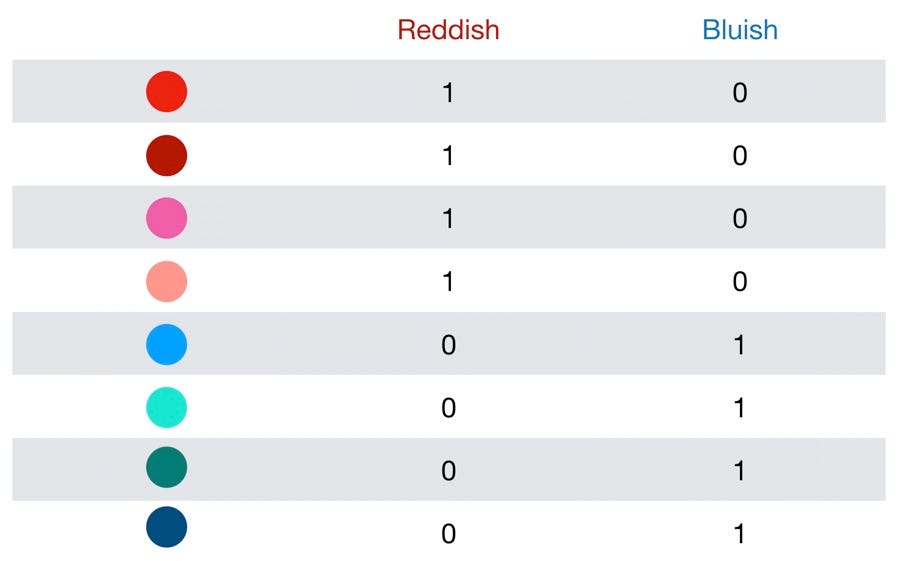Click the teal color circle
Image resolution: width=897 pixels, height=561 pixels.
(x=167, y=467)
